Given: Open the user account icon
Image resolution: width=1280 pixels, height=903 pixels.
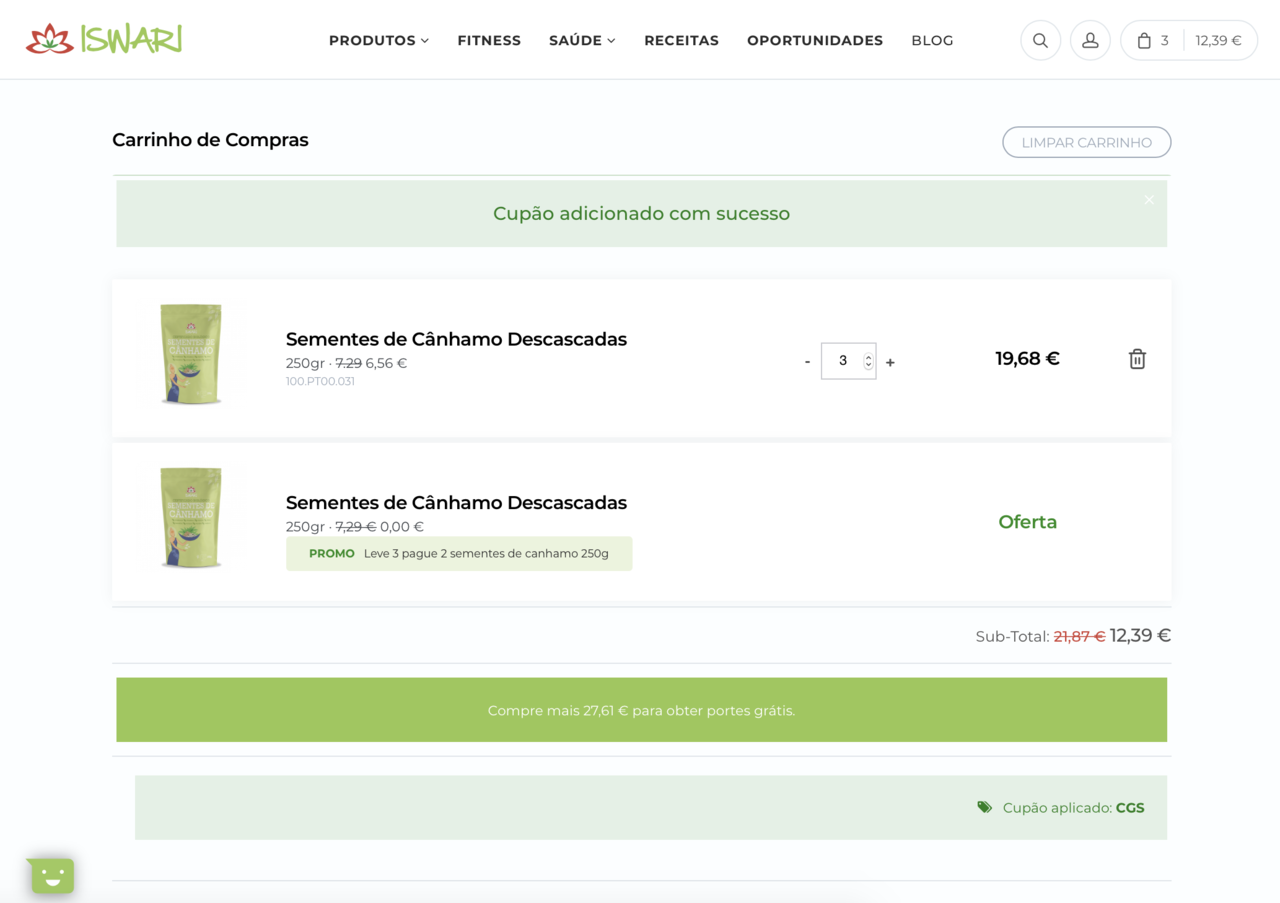Looking at the screenshot, I should pyautogui.click(x=1090, y=40).
